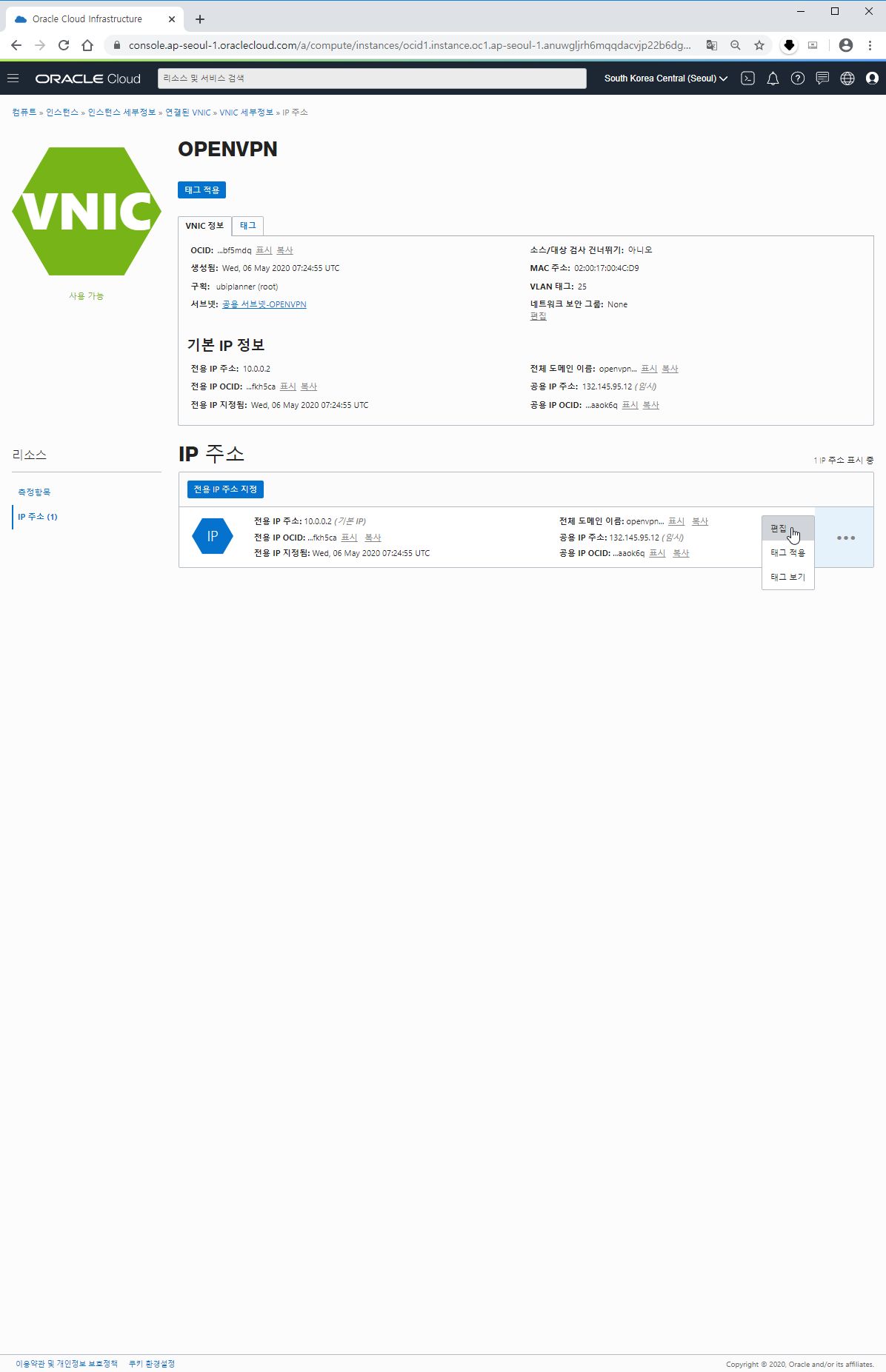Open the chat support icon
Image resolution: width=886 pixels, height=1372 pixels.
[x=822, y=78]
